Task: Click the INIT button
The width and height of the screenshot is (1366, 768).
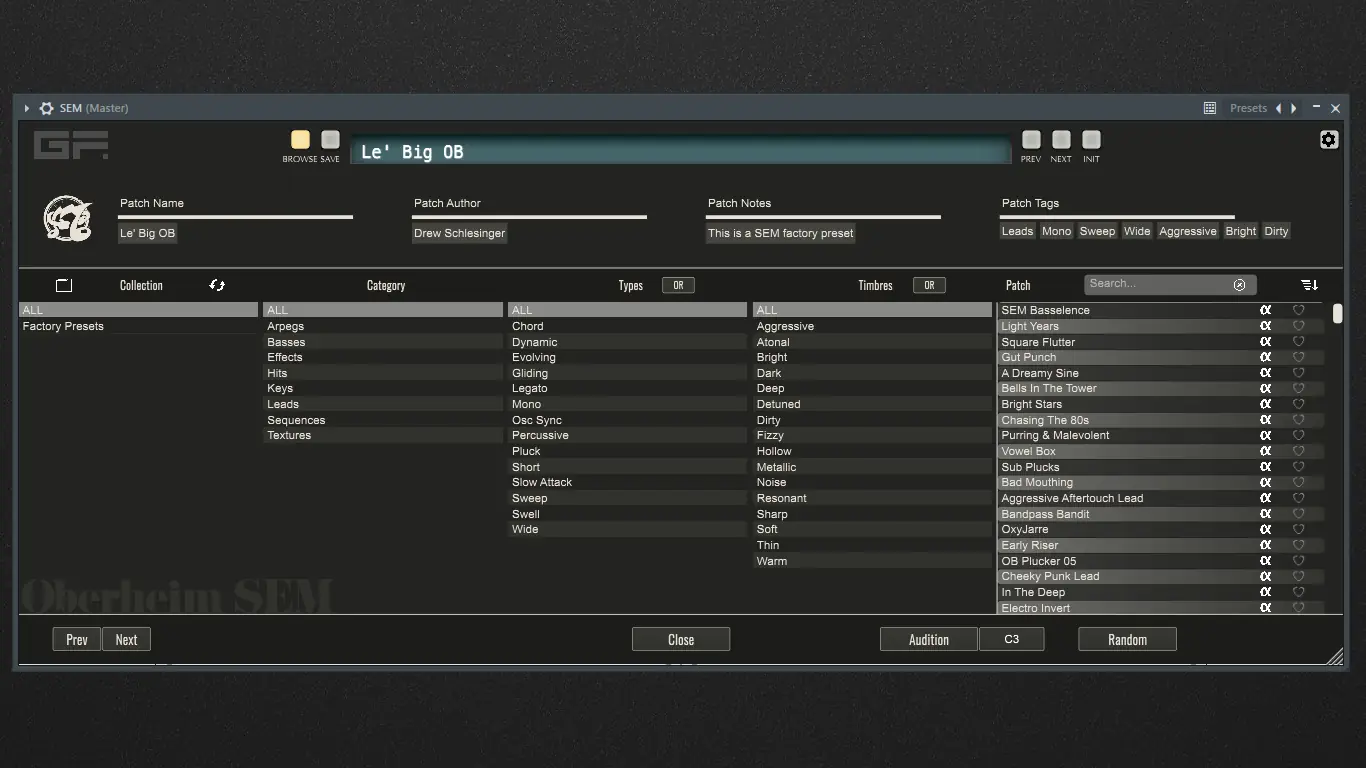Action: point(1091,140)
